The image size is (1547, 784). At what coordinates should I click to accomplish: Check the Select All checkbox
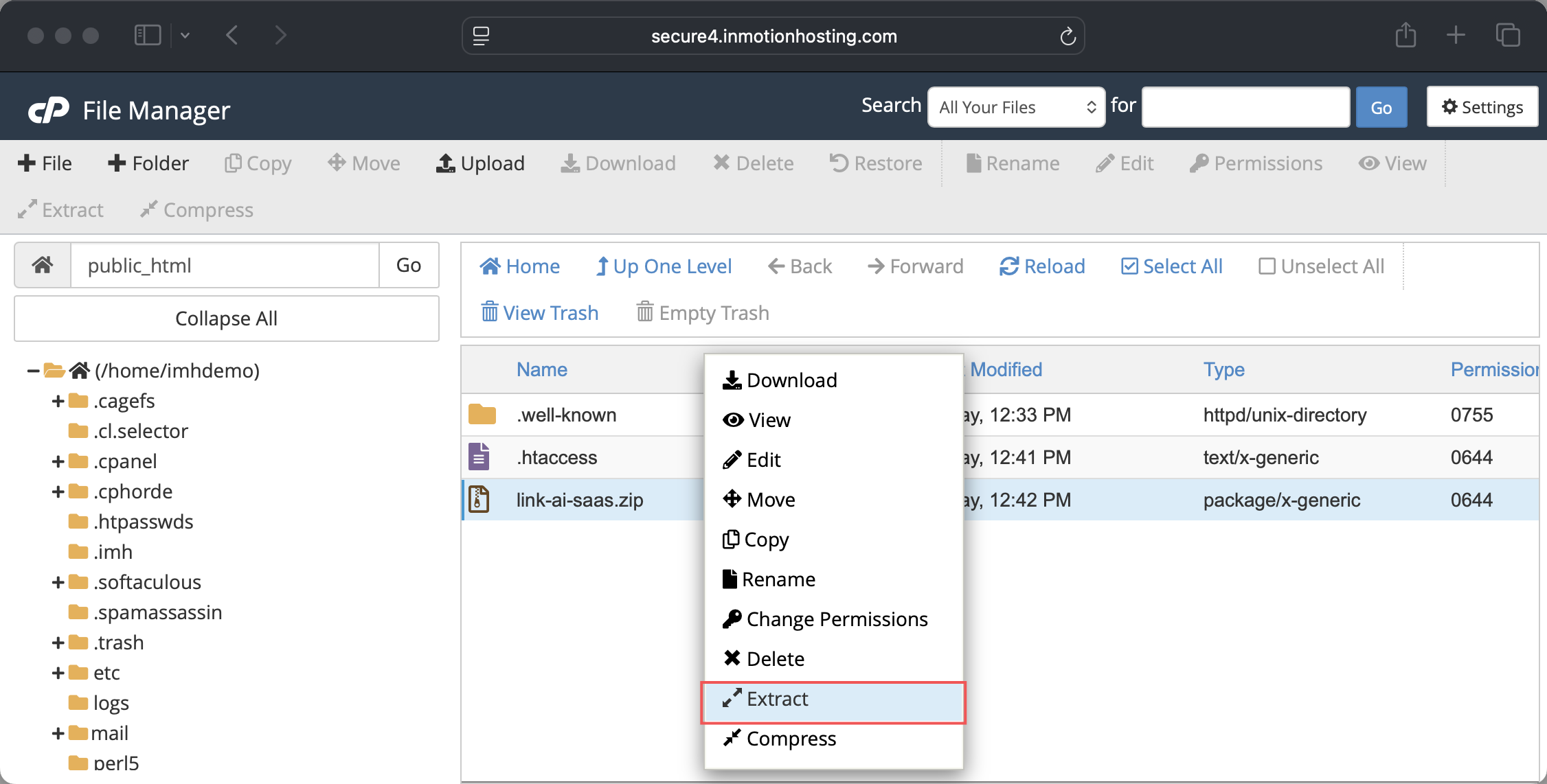(x=1129, y=266)
